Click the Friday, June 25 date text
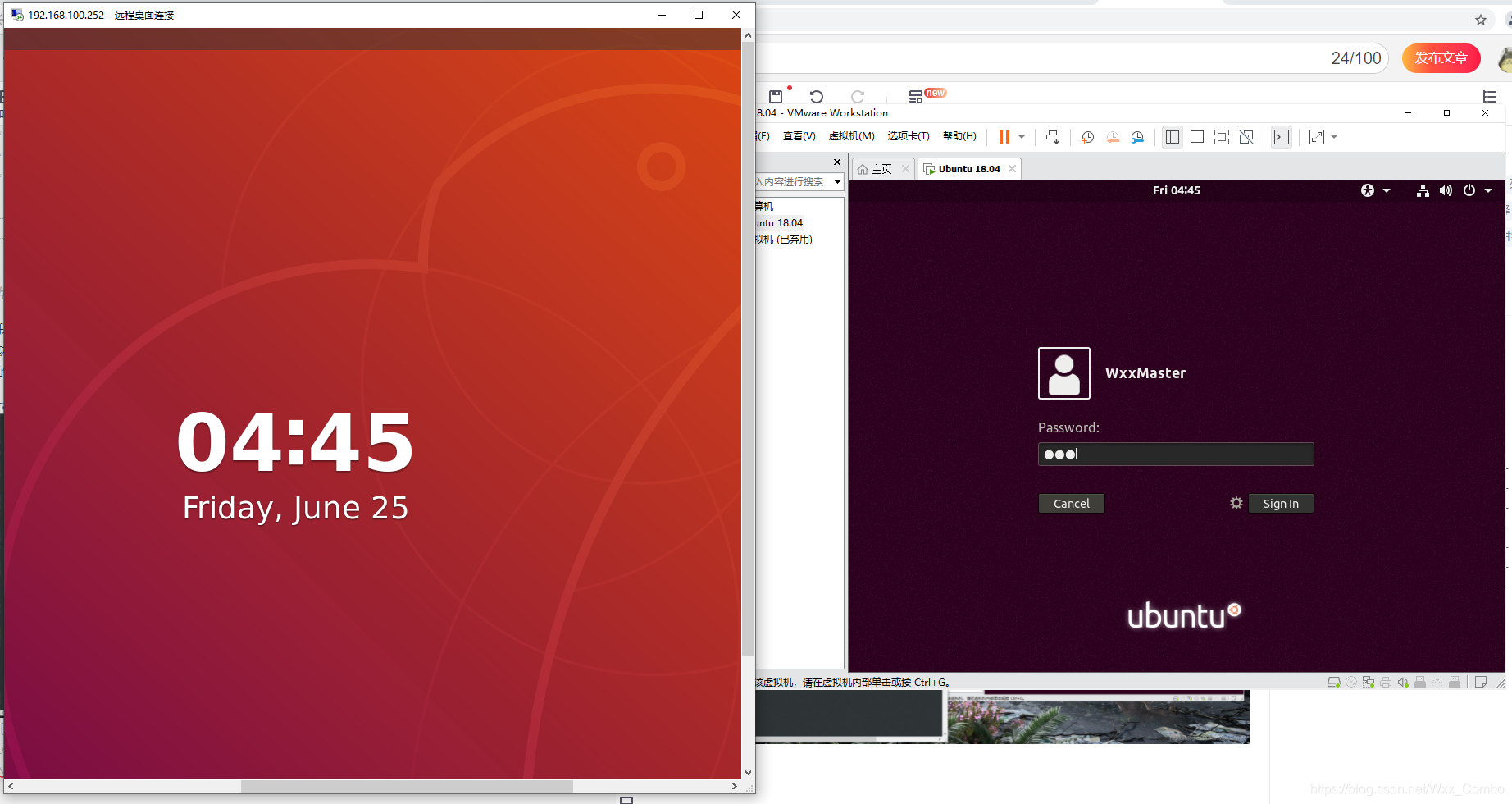This screenshot has height=804, width=1512. click(295, 508)
